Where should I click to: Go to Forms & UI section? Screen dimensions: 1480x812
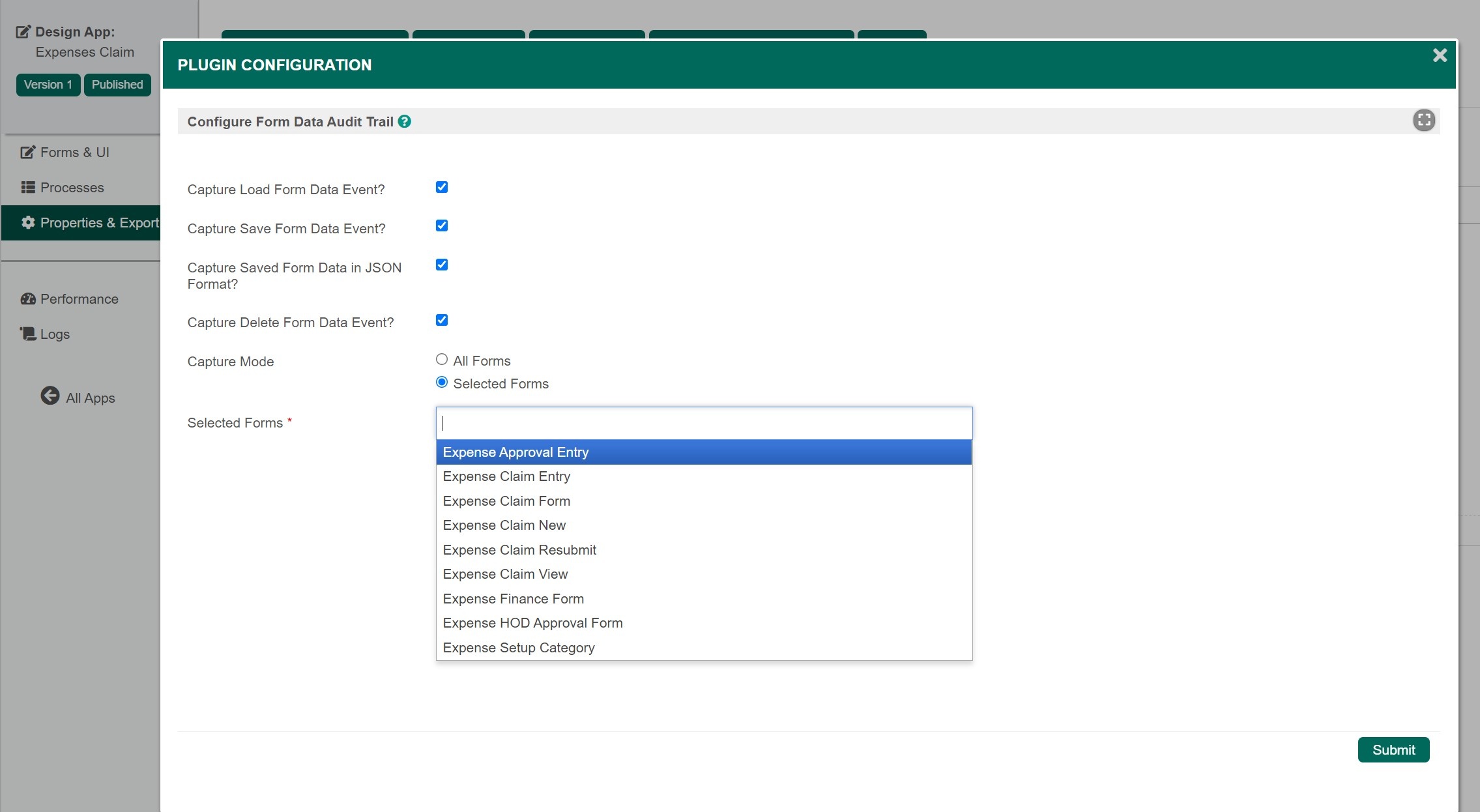click(74, 152)
